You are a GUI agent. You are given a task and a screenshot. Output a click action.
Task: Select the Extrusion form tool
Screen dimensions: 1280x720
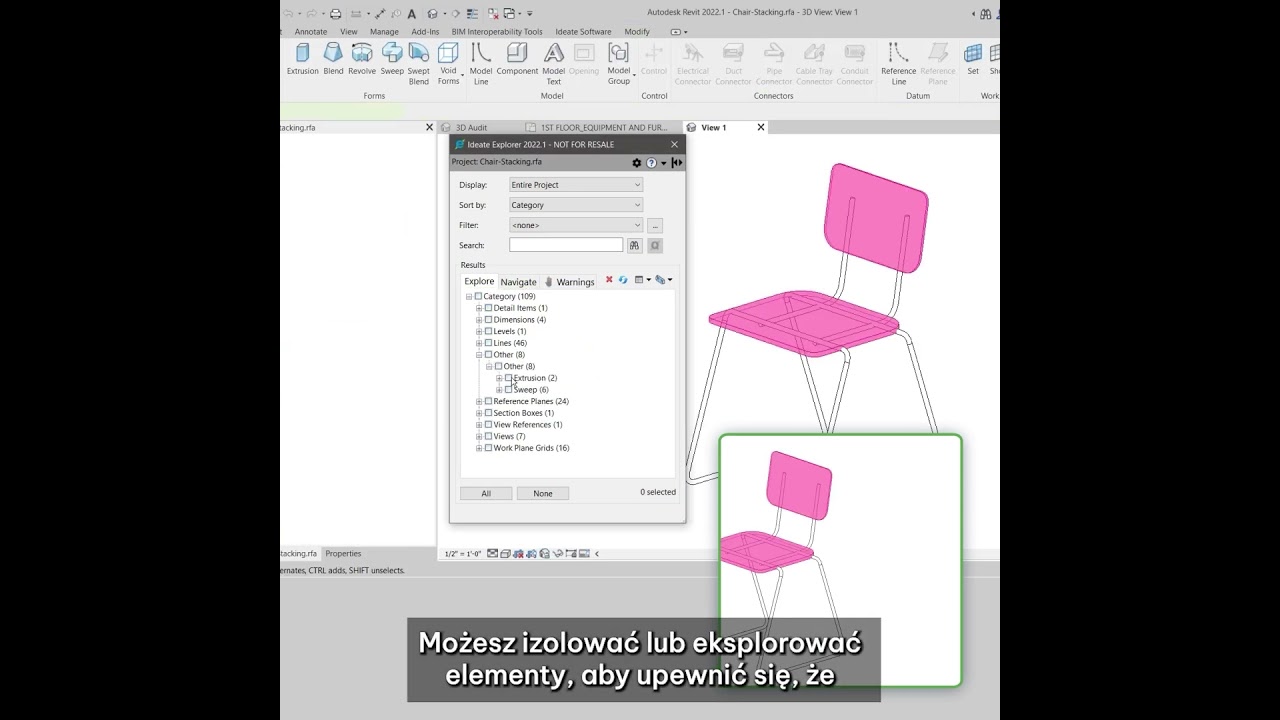(x=302, y=60)
